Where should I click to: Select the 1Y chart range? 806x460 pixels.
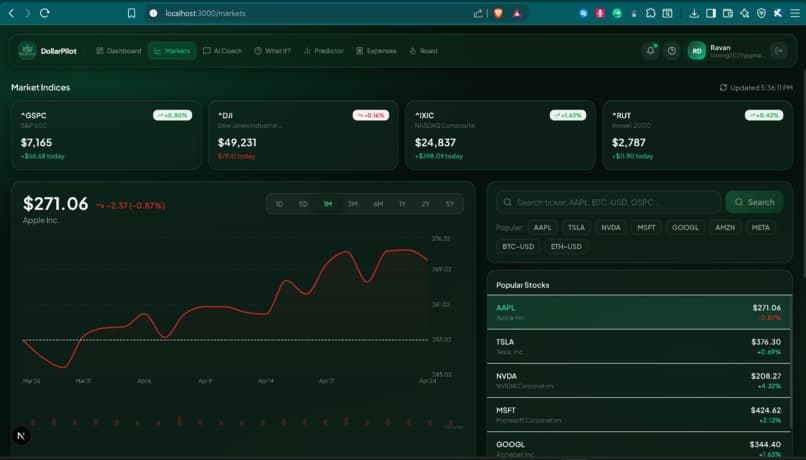tap(402, 204)
